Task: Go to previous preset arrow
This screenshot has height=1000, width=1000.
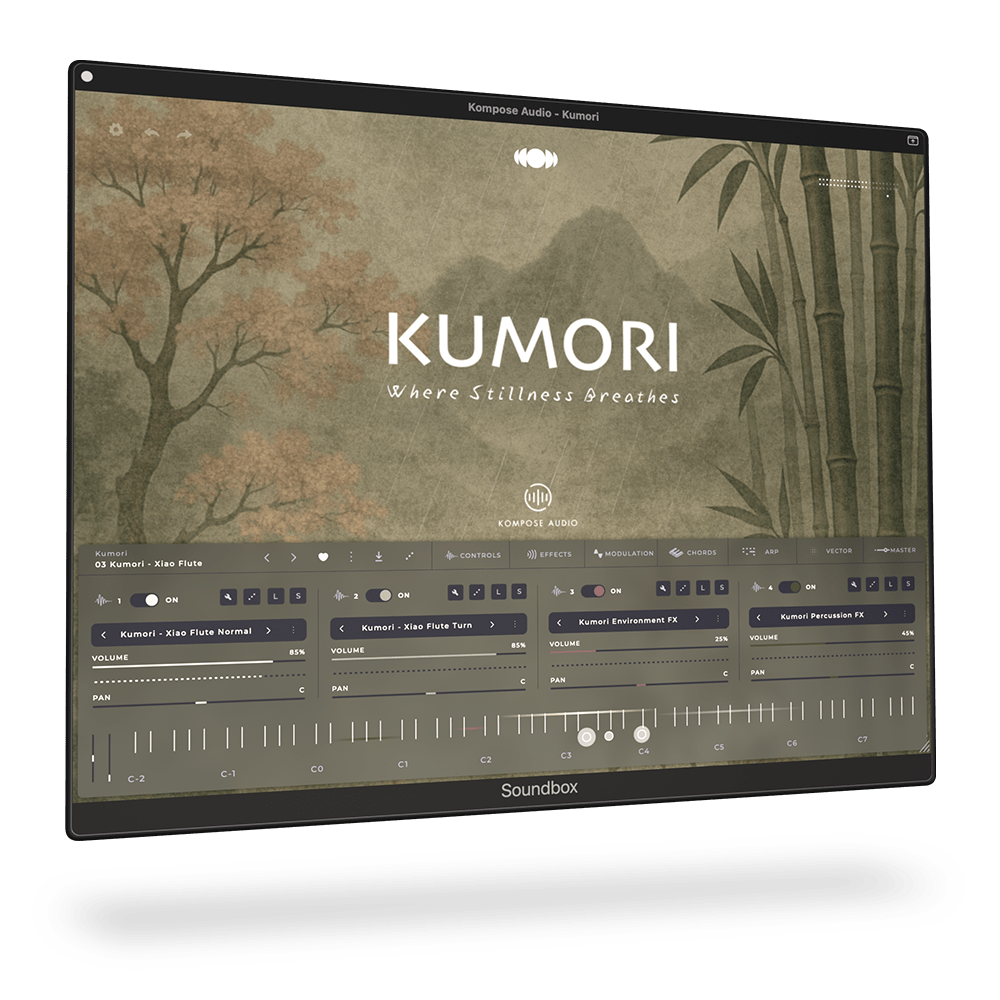Action: [x=267, y=558]
